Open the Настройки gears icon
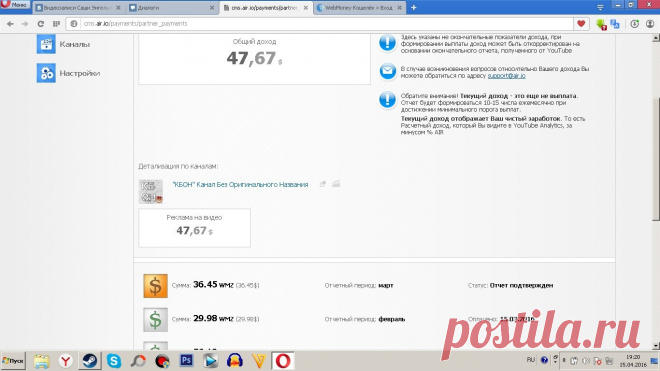Screen dimensions: 660x371 click(46, 73)
